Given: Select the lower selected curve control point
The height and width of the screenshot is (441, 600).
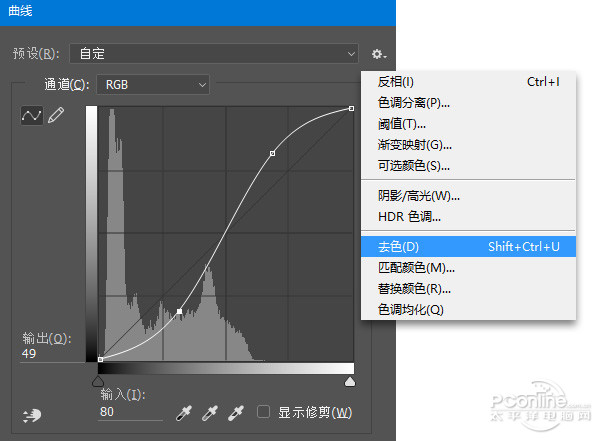Looking at the screenshot, I should pos(179,312).
